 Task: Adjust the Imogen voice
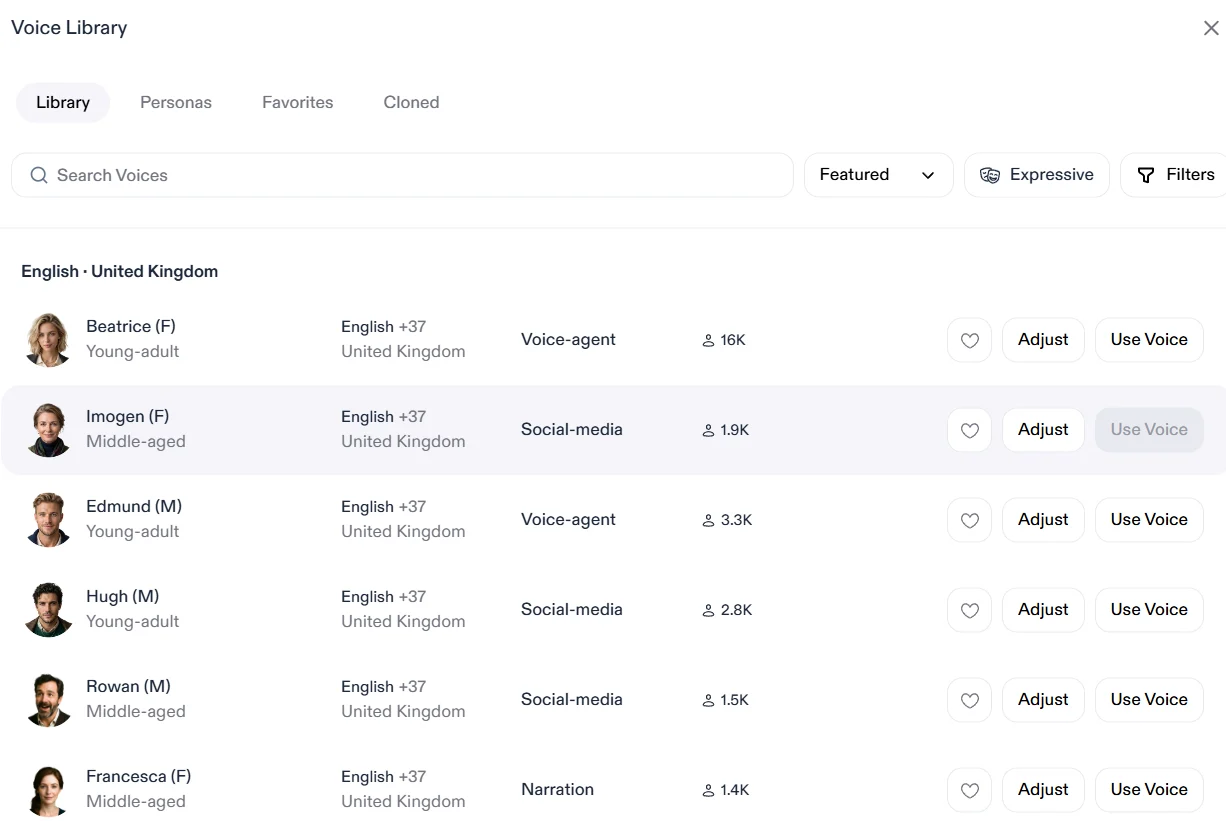[x=1043, y=430]
